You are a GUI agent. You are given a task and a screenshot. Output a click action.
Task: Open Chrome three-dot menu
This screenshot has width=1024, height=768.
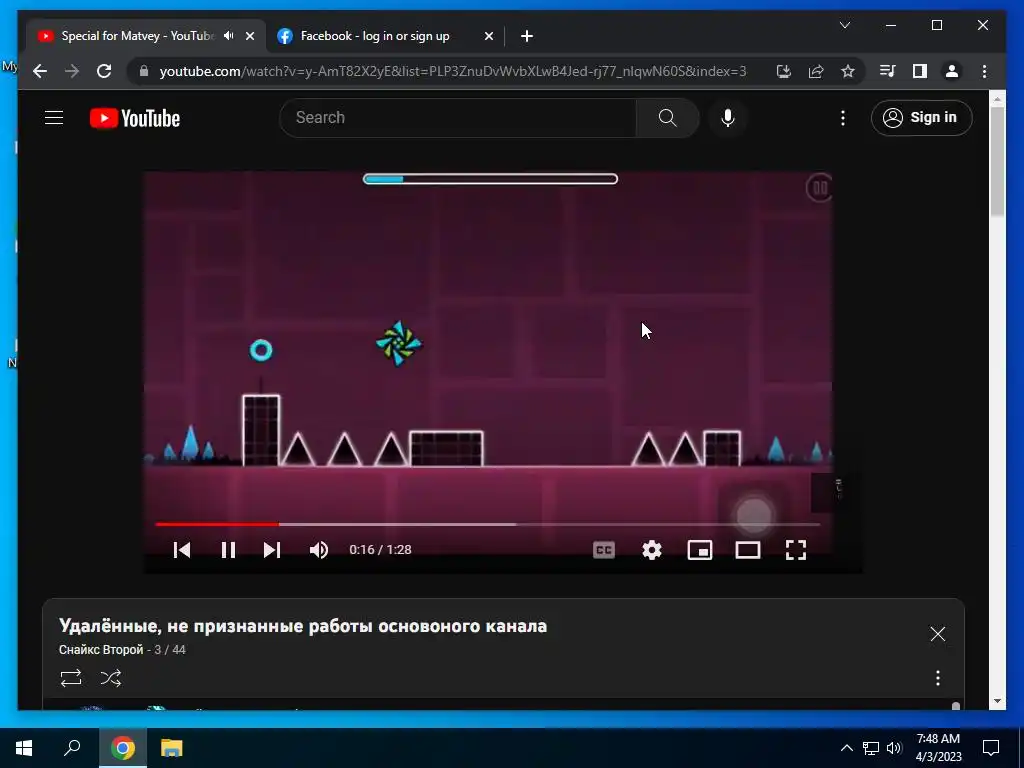pyautogui.click(x=984, y=71)
